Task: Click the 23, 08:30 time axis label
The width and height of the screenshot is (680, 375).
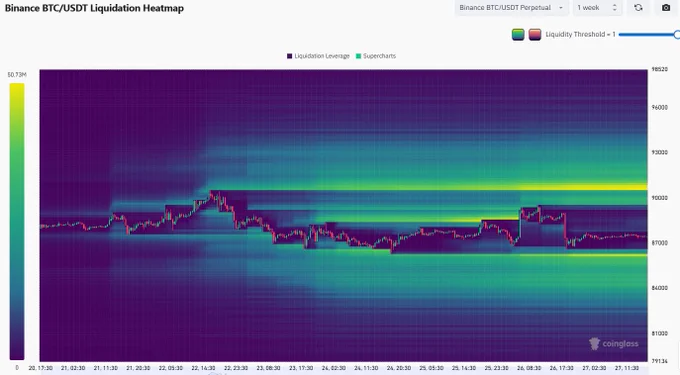Action: pos(268,368)
